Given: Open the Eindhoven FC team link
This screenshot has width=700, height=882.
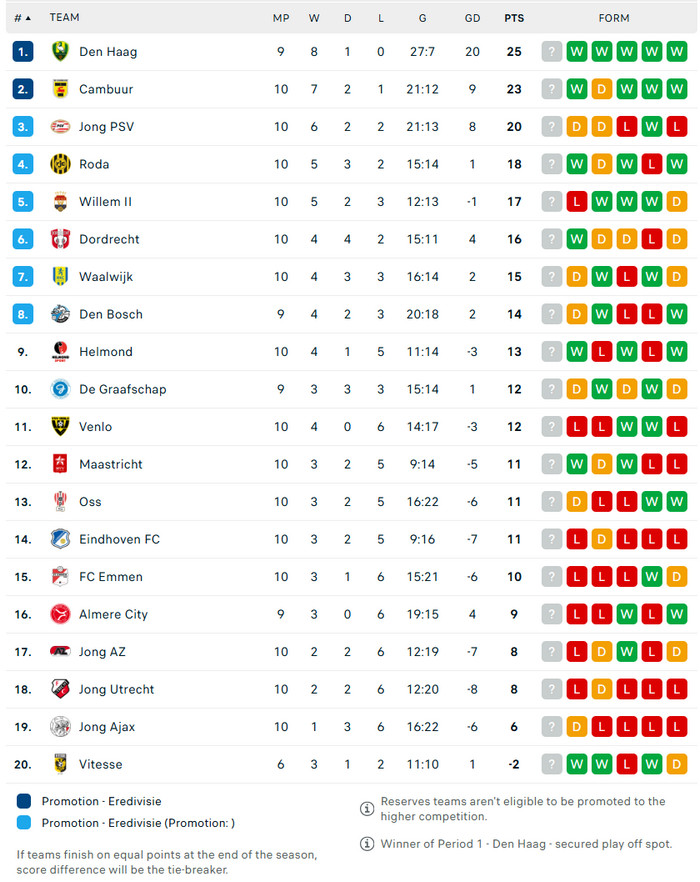Looking at the screenshot, I should pos(119,539).
